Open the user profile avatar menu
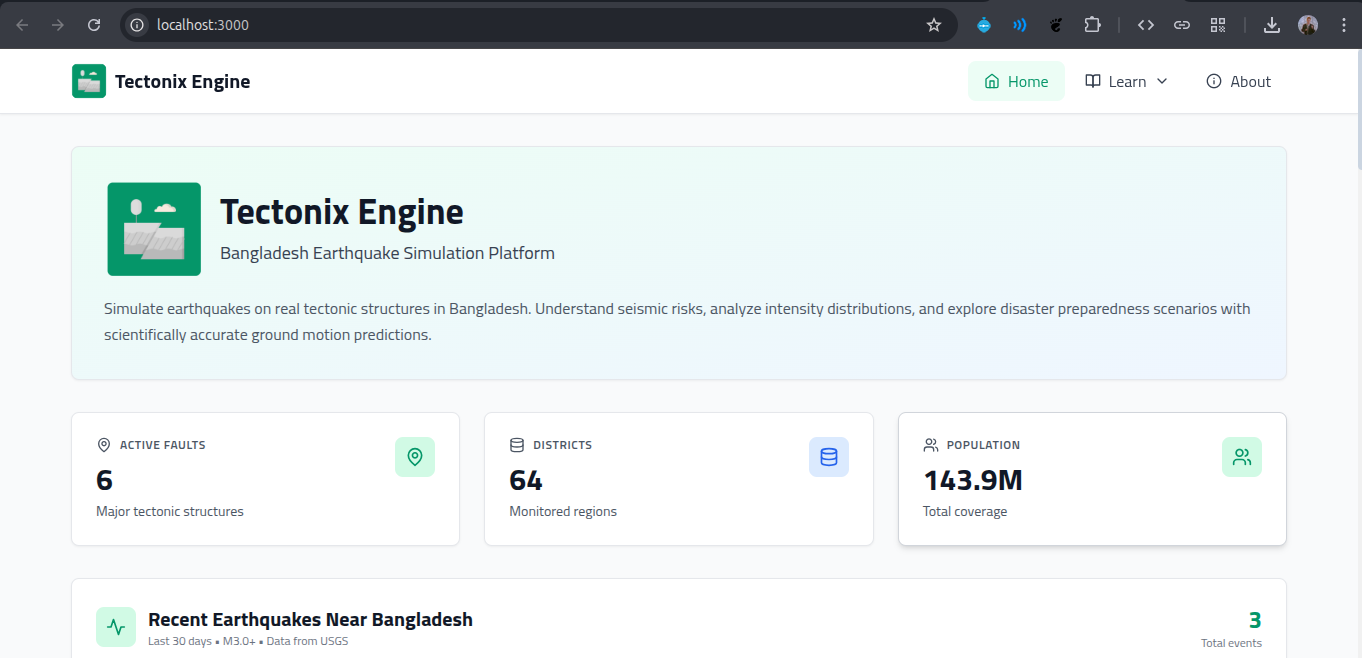The height and width of the screenshot is (658, 1362). coord(1308,25)
